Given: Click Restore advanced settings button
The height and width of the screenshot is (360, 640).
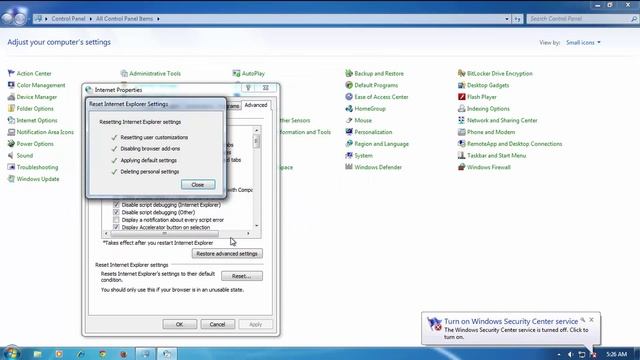Looking at the screenshot, I should (x=227, y=253).
